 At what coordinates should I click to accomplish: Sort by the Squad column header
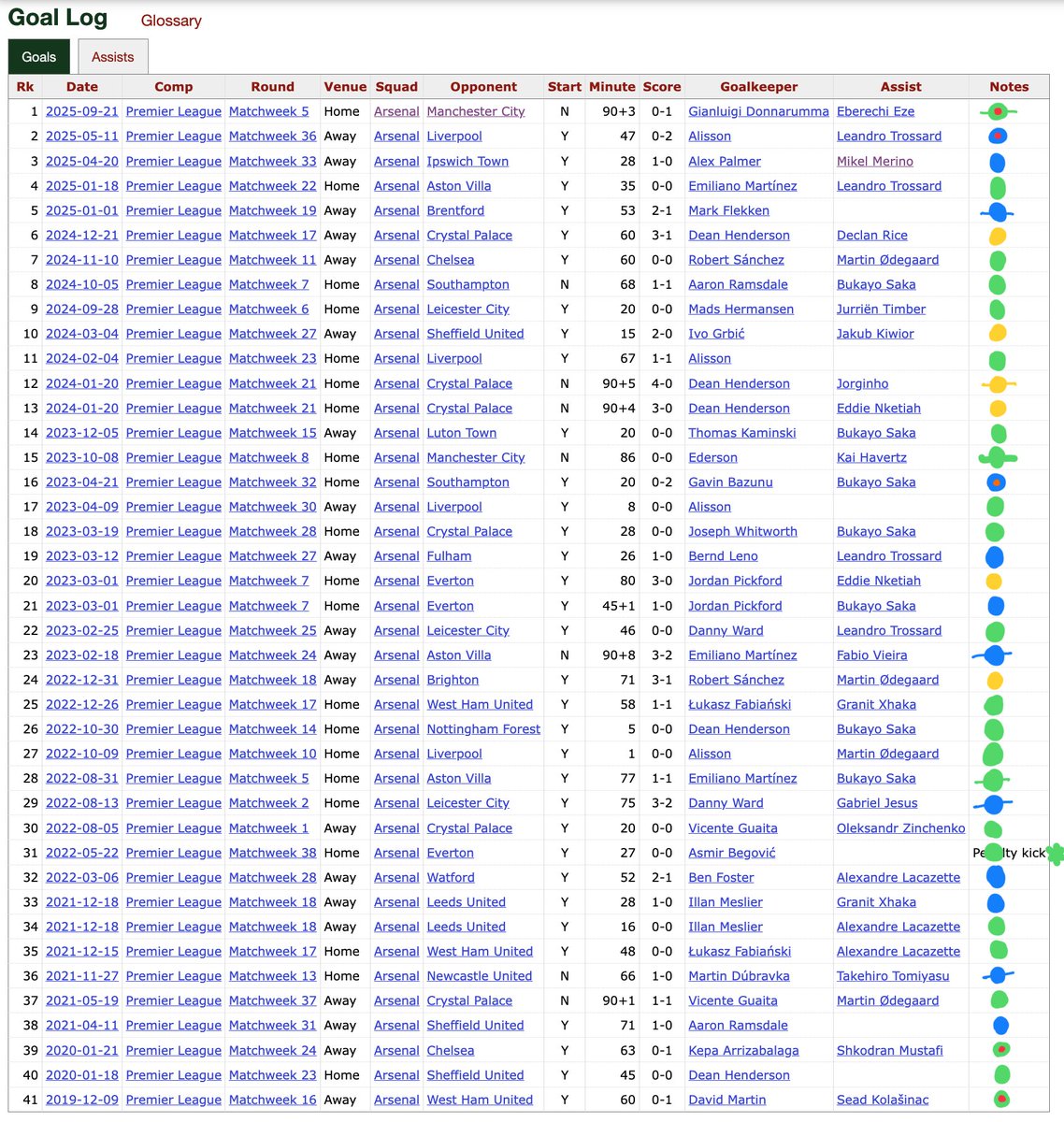[x=396, y=87]
